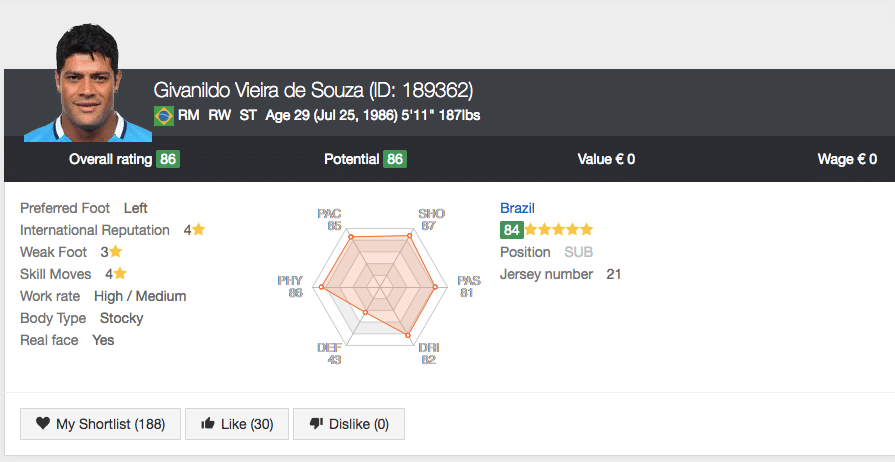This screenshot has height=462, width=895.
Task: Like this player (30)
Action: [x=237, y=424]
